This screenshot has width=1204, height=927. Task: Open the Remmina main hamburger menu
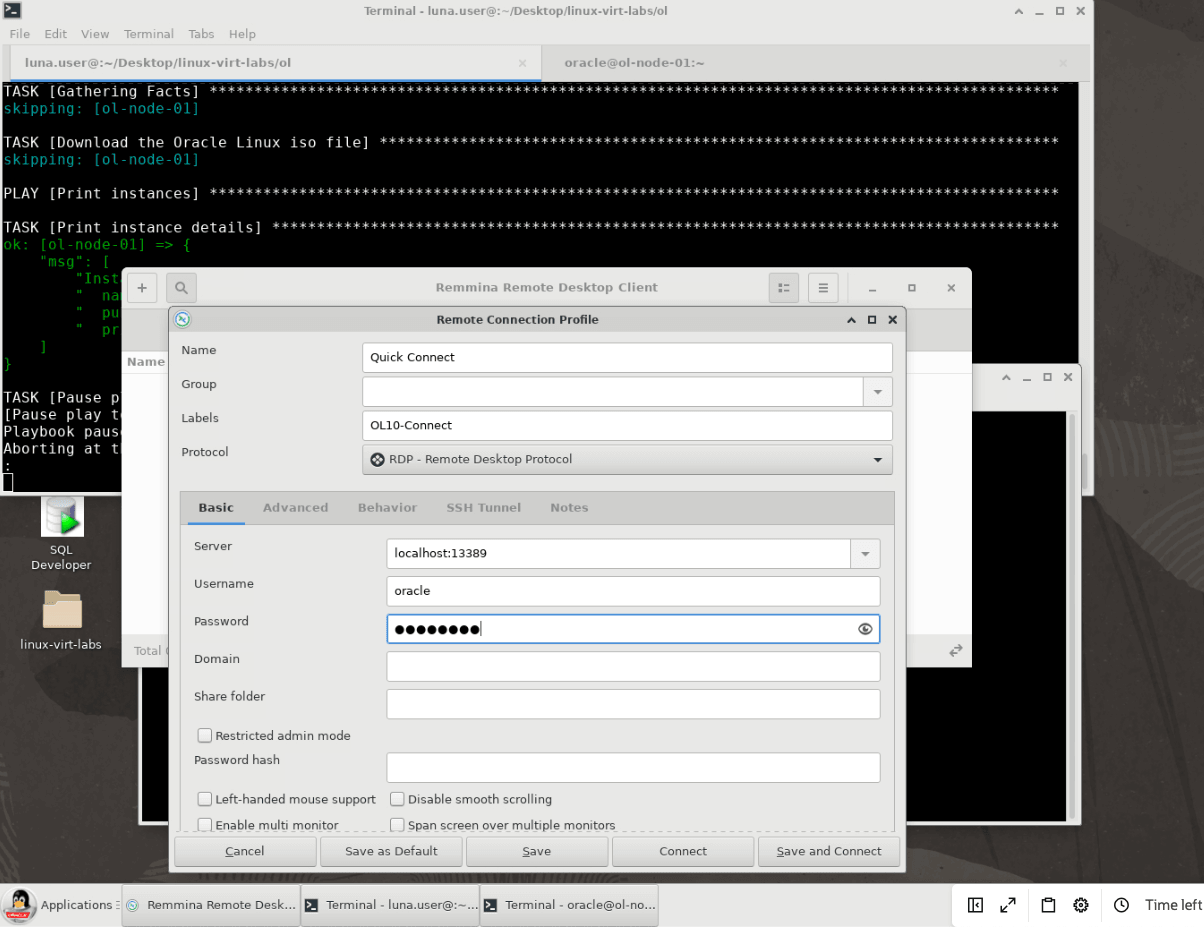[x=822, y=287]
